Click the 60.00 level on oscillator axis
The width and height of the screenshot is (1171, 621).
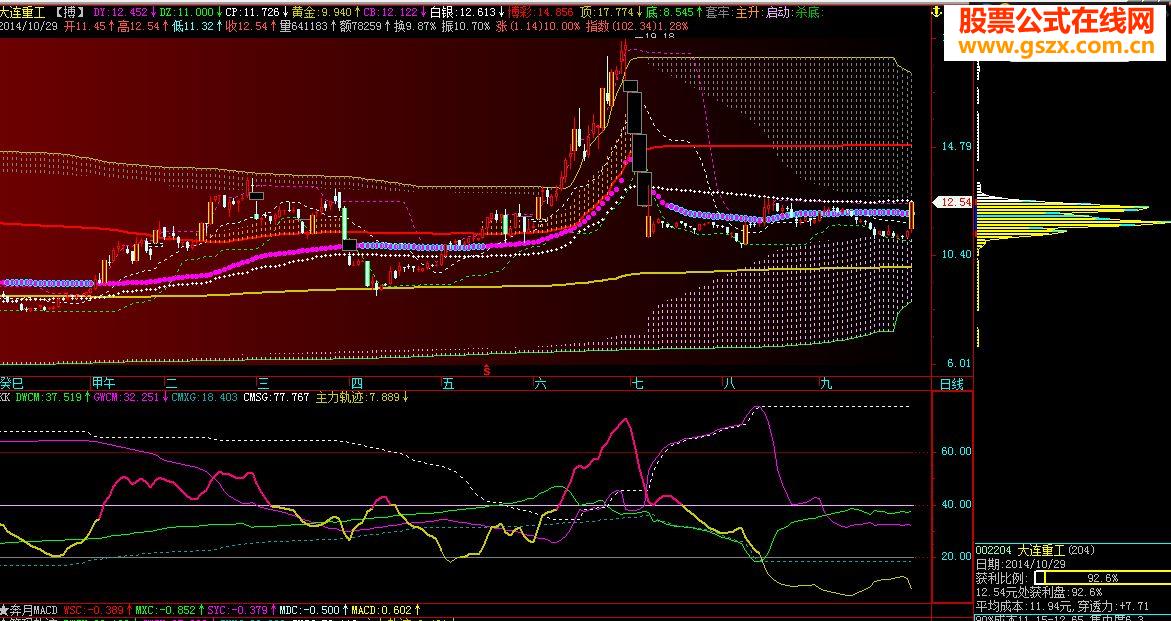click(957, 452)
